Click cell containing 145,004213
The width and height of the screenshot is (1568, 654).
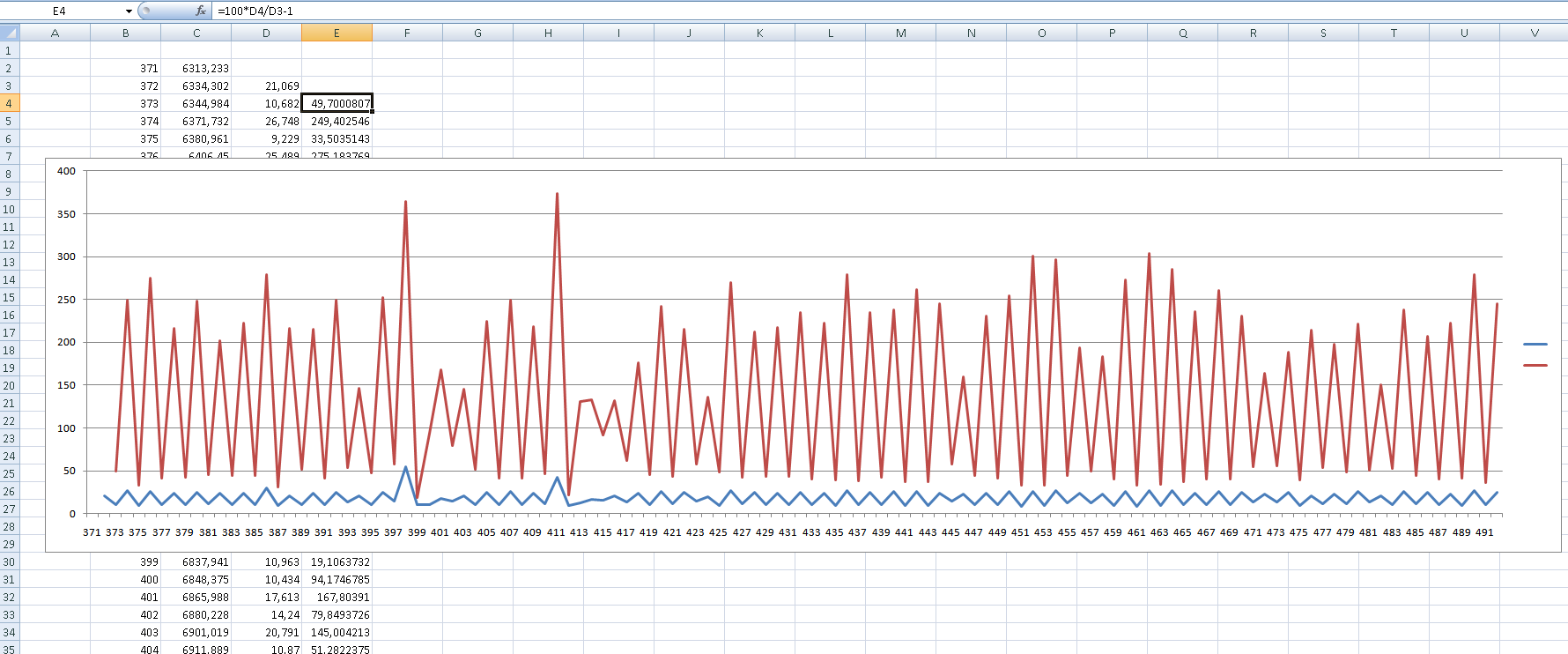click(x=337, y=632)
